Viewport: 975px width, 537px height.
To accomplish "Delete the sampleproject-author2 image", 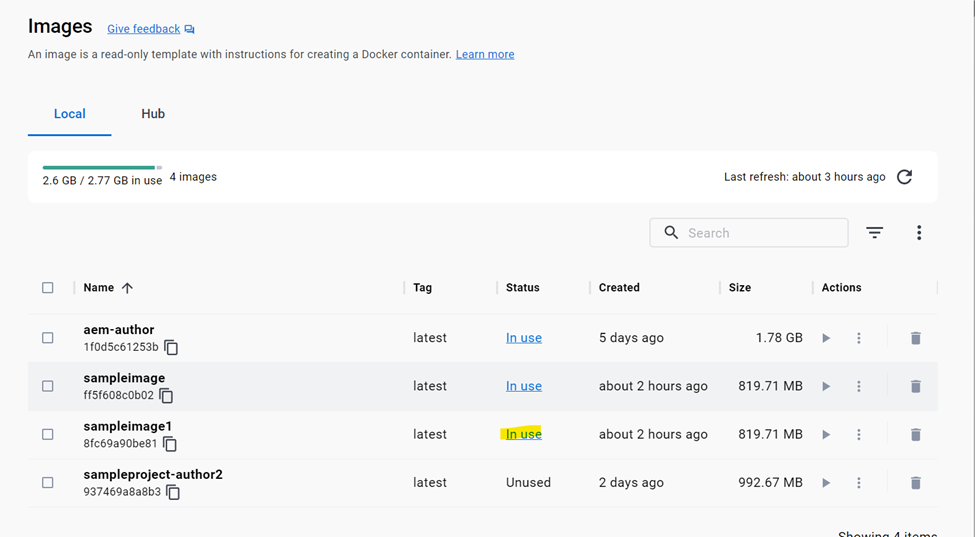I will [x=915, y=483].
